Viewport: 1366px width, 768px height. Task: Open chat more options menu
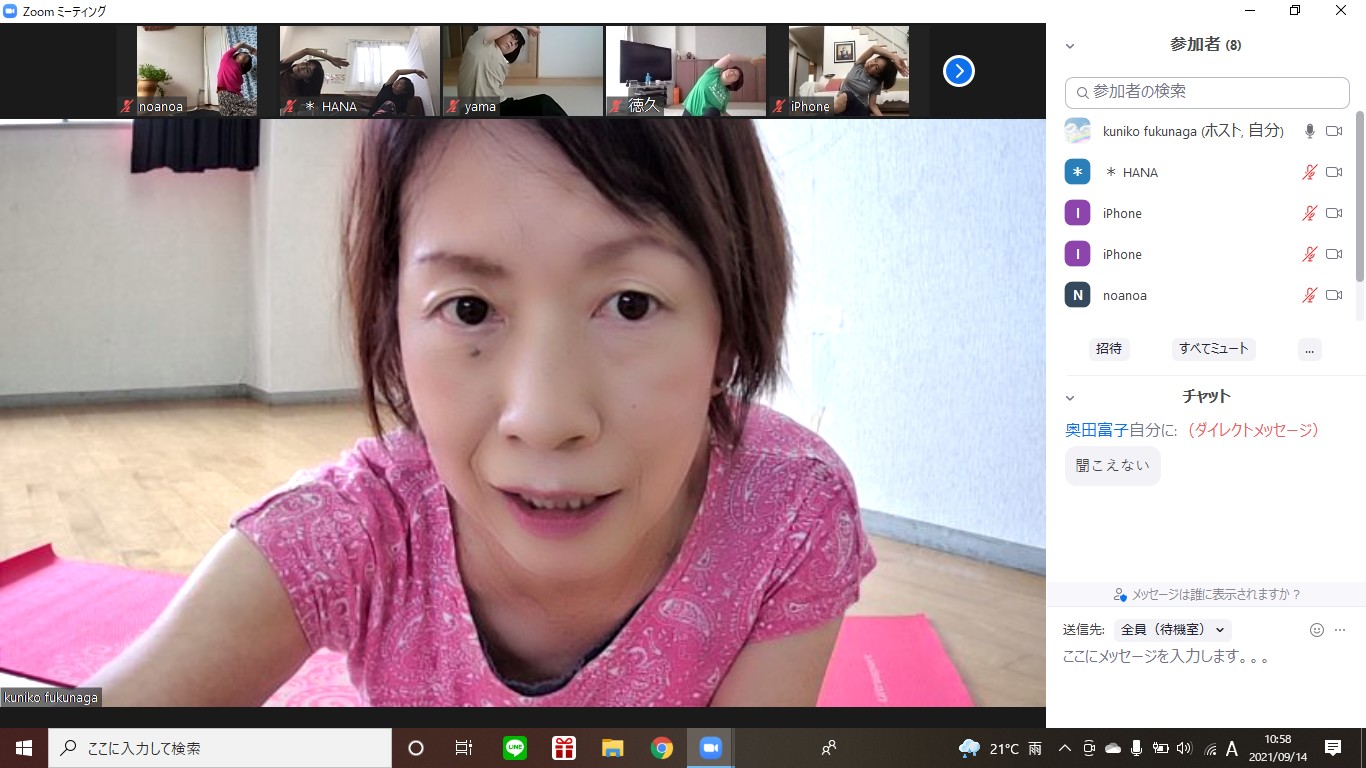tap(1340, 630)
